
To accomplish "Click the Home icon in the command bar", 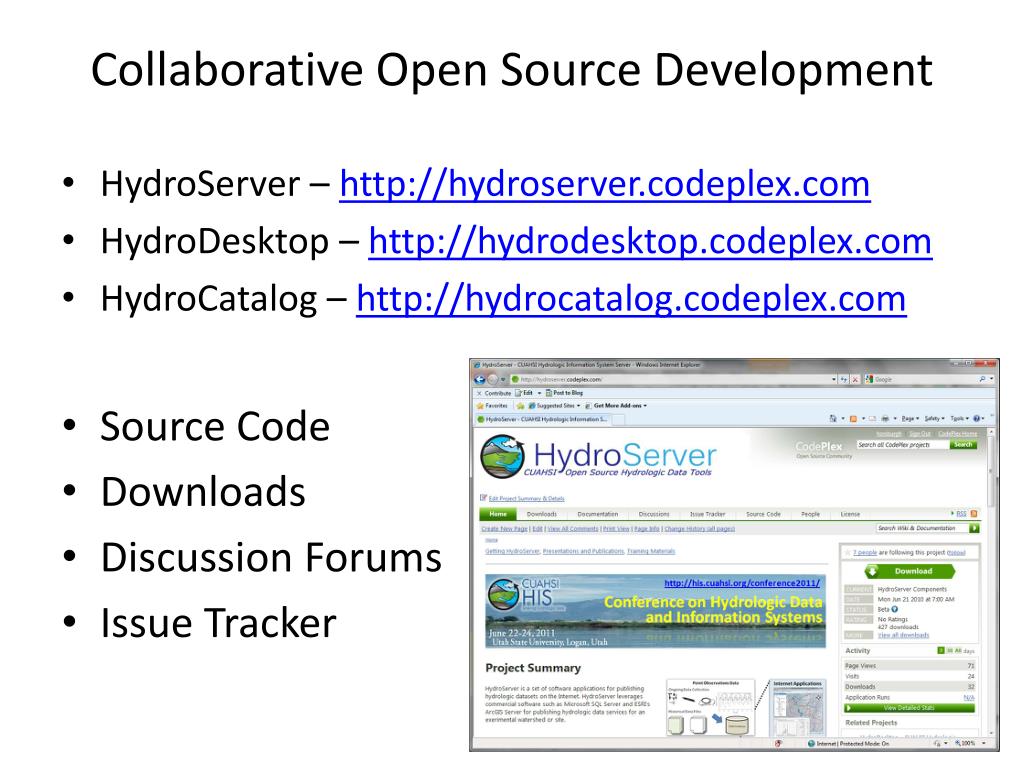I will (833, 419).
